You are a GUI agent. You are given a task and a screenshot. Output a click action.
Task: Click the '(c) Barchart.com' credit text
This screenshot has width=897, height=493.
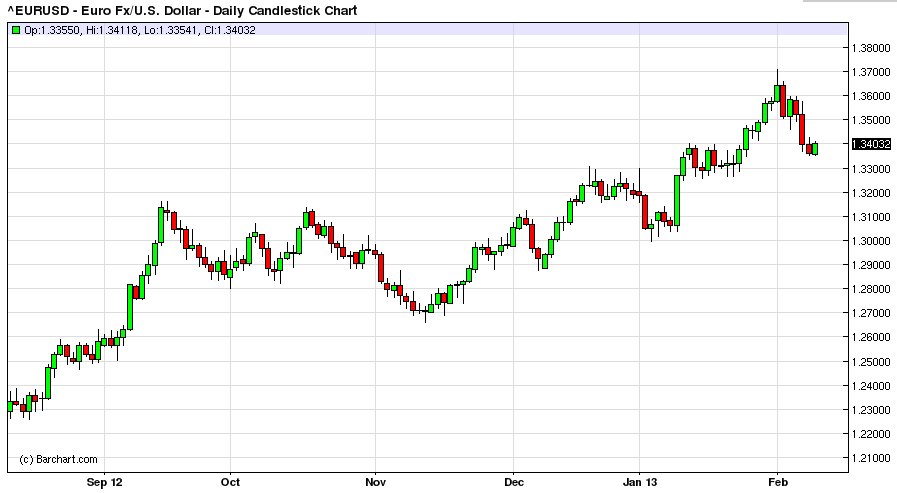pyautogui.click(x=58, y=459)
